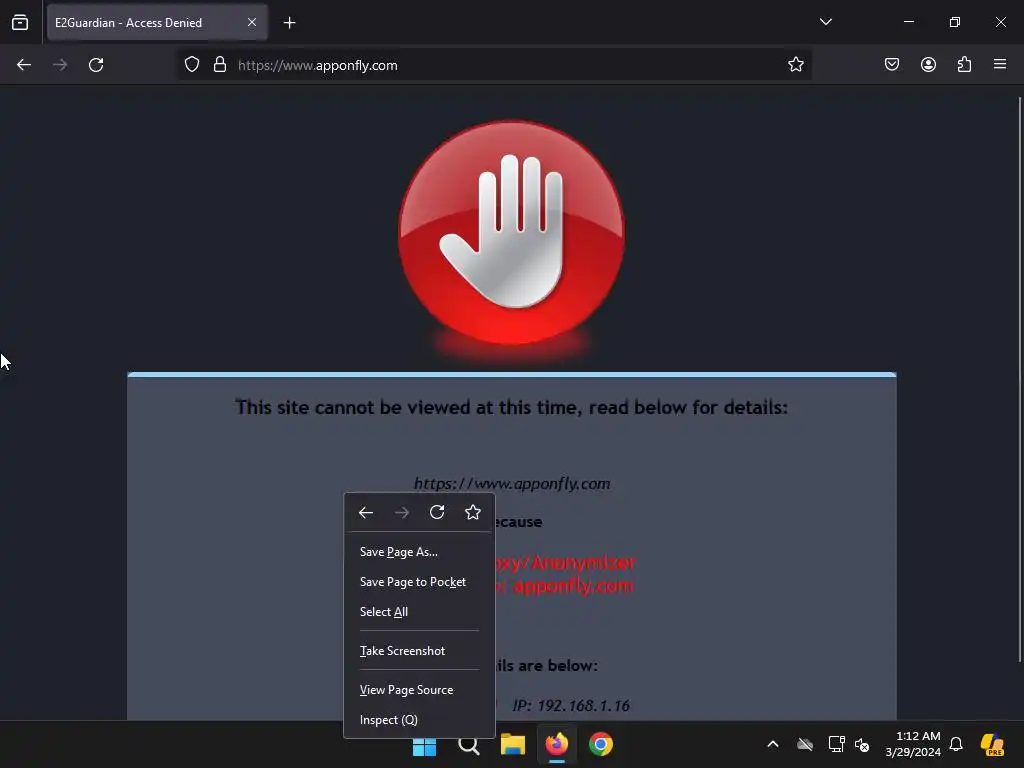Choose Select All in context menu
This screenshot has width=1024, height=768.
[419, 612]
